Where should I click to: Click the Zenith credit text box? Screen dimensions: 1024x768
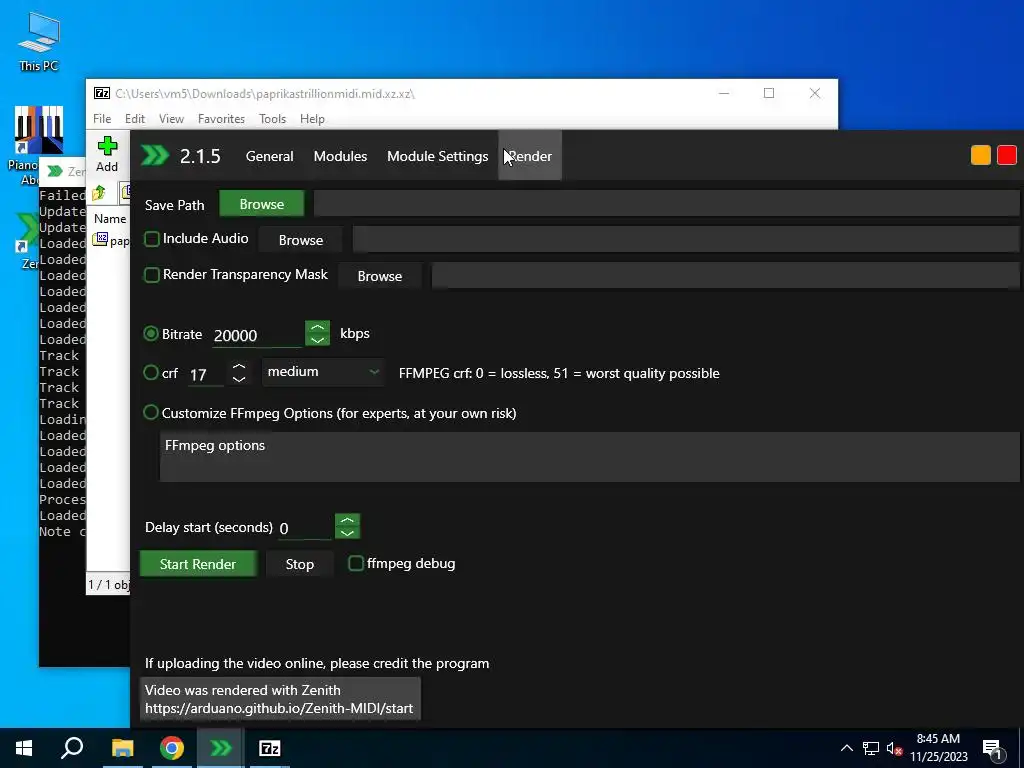(280, 699)
